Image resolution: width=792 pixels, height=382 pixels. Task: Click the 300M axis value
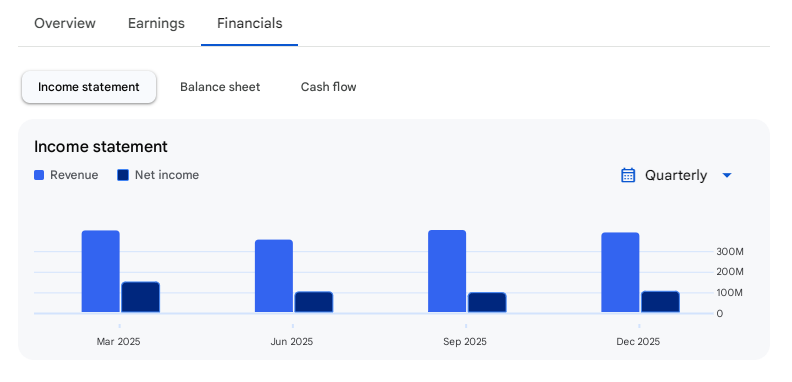pos(730,252)
